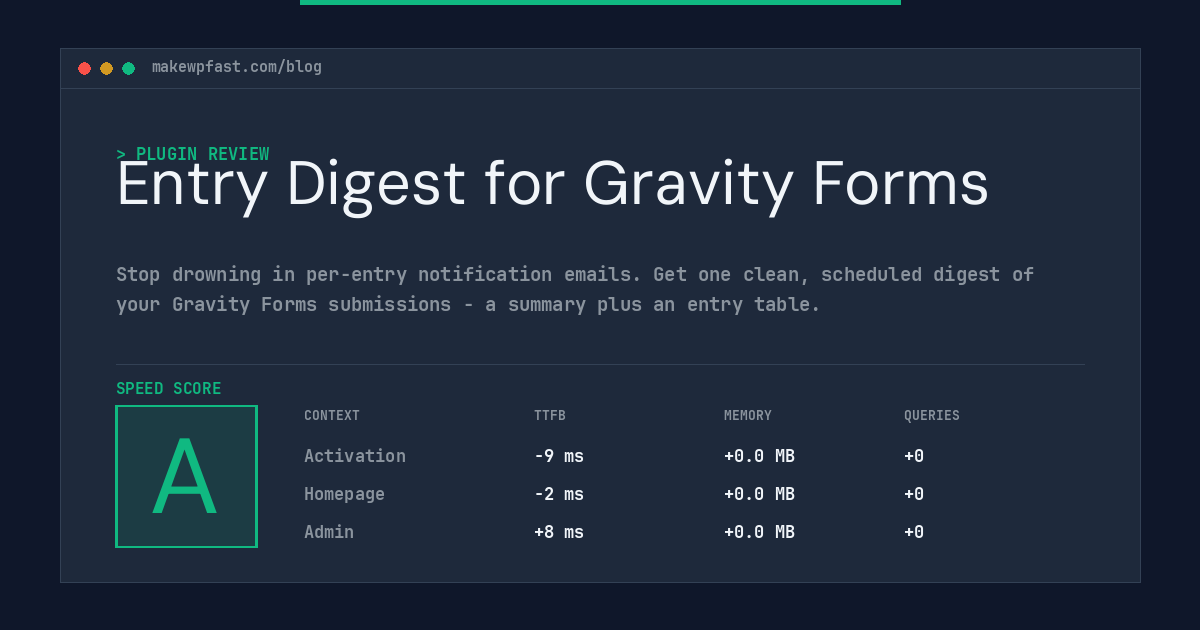1200x630 pixels.
Task: Click the QUERIES column header
Action: click(932, 415)
